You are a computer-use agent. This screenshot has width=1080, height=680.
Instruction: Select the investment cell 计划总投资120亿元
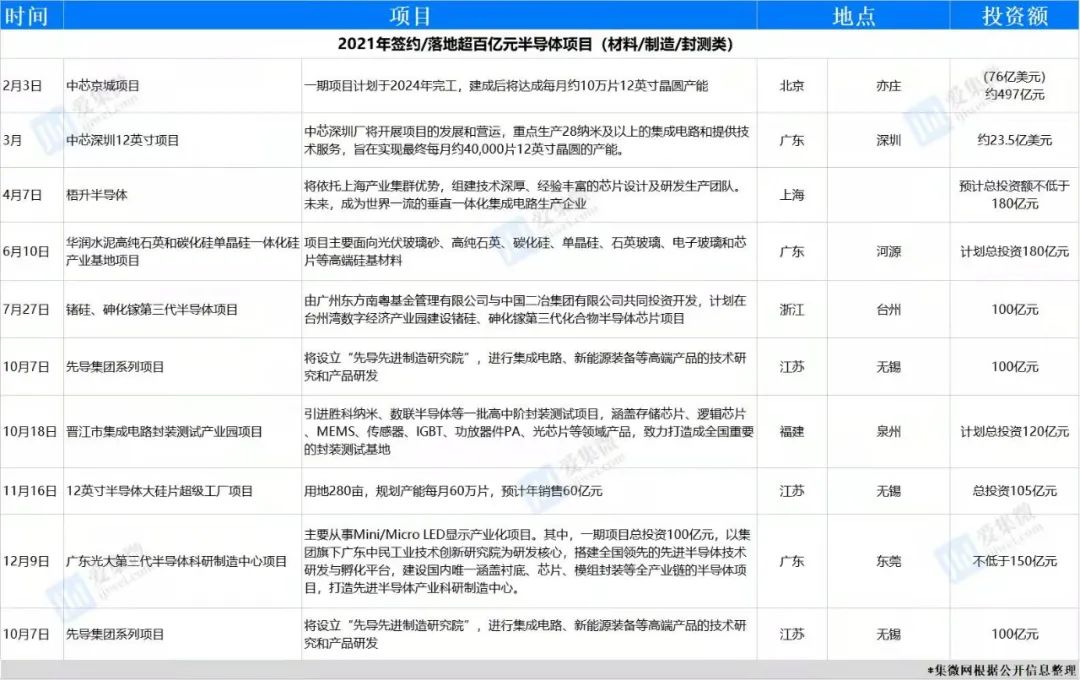1015,431
